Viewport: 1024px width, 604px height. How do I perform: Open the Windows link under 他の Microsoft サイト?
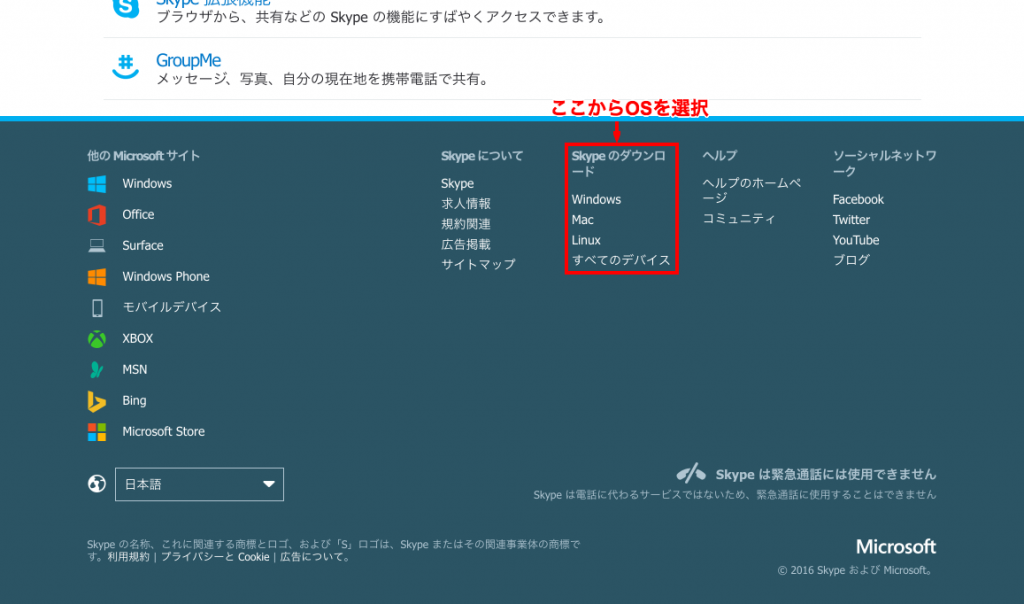pyautogui.click(x=147, y=183)
